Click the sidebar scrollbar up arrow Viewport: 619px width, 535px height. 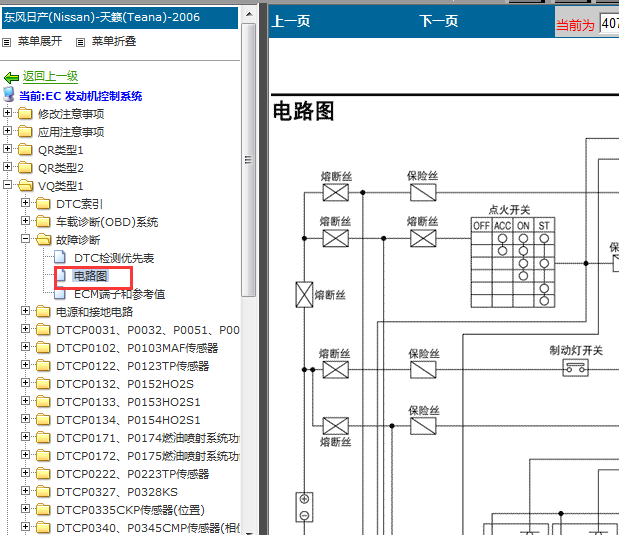coord(249,15)
